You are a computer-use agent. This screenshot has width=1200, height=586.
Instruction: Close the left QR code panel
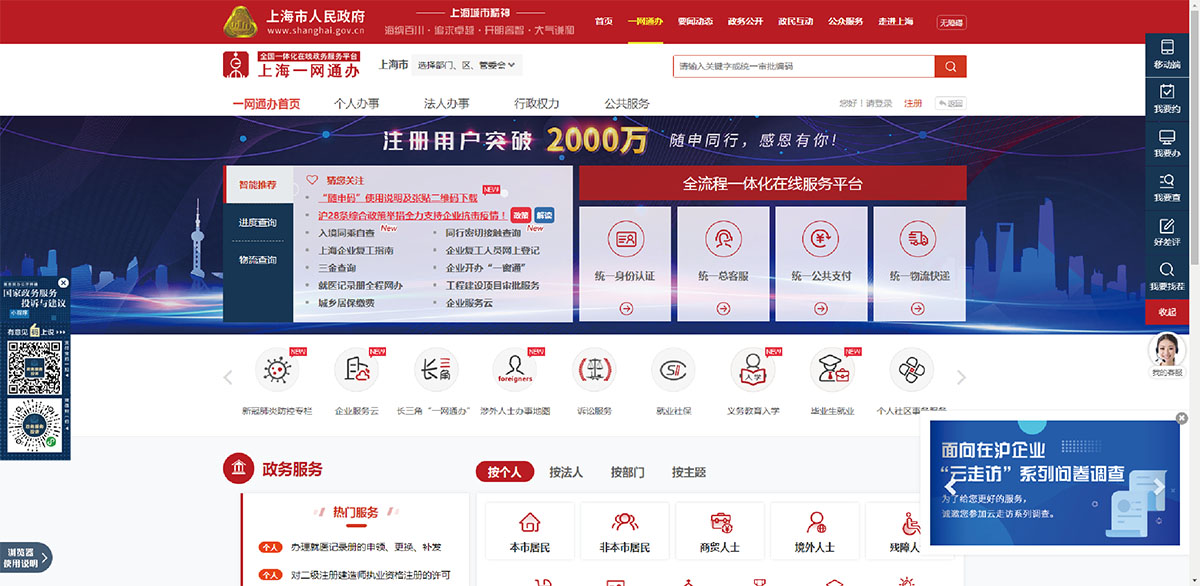point(63,283)
